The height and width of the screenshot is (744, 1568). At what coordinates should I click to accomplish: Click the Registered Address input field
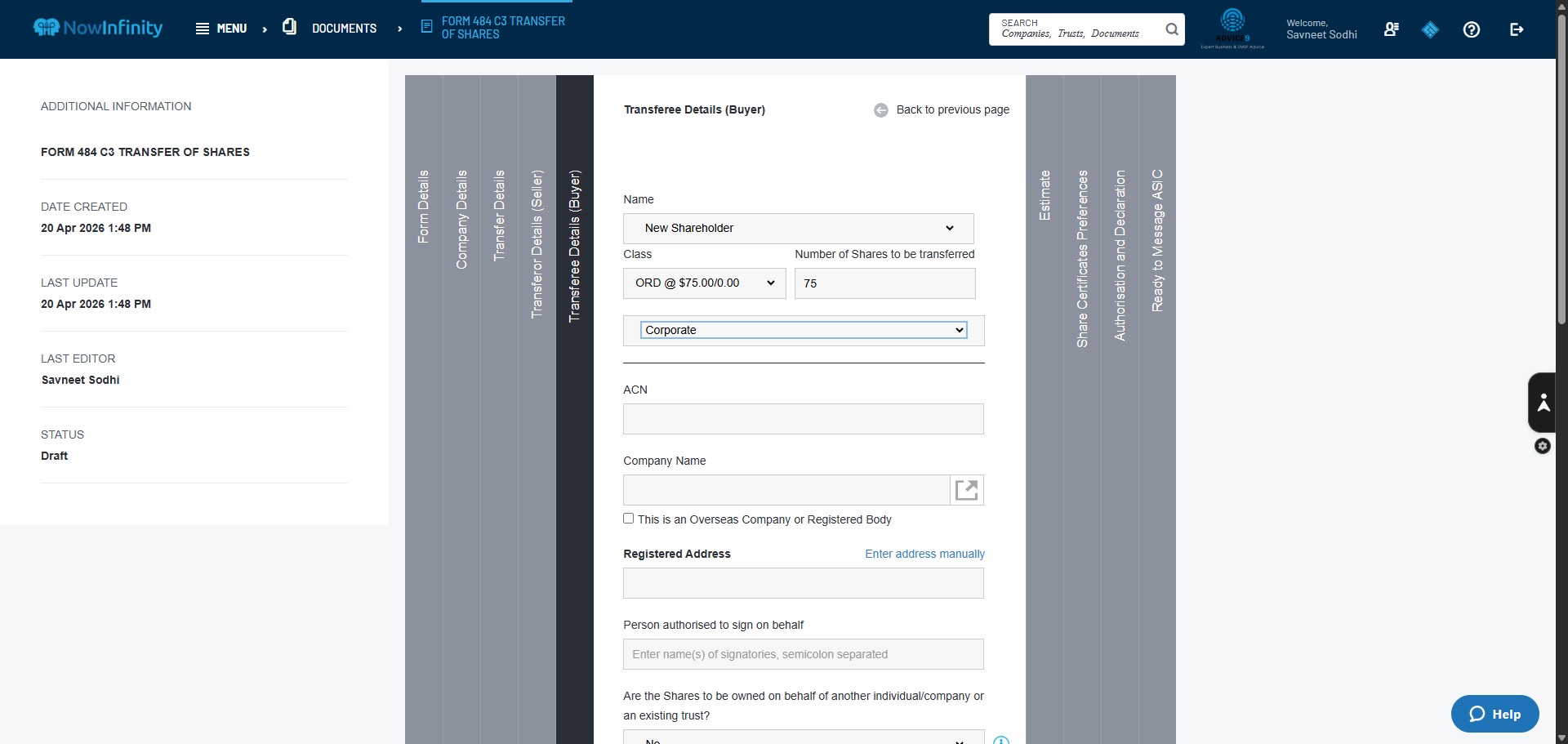click(x=803, y=583)
